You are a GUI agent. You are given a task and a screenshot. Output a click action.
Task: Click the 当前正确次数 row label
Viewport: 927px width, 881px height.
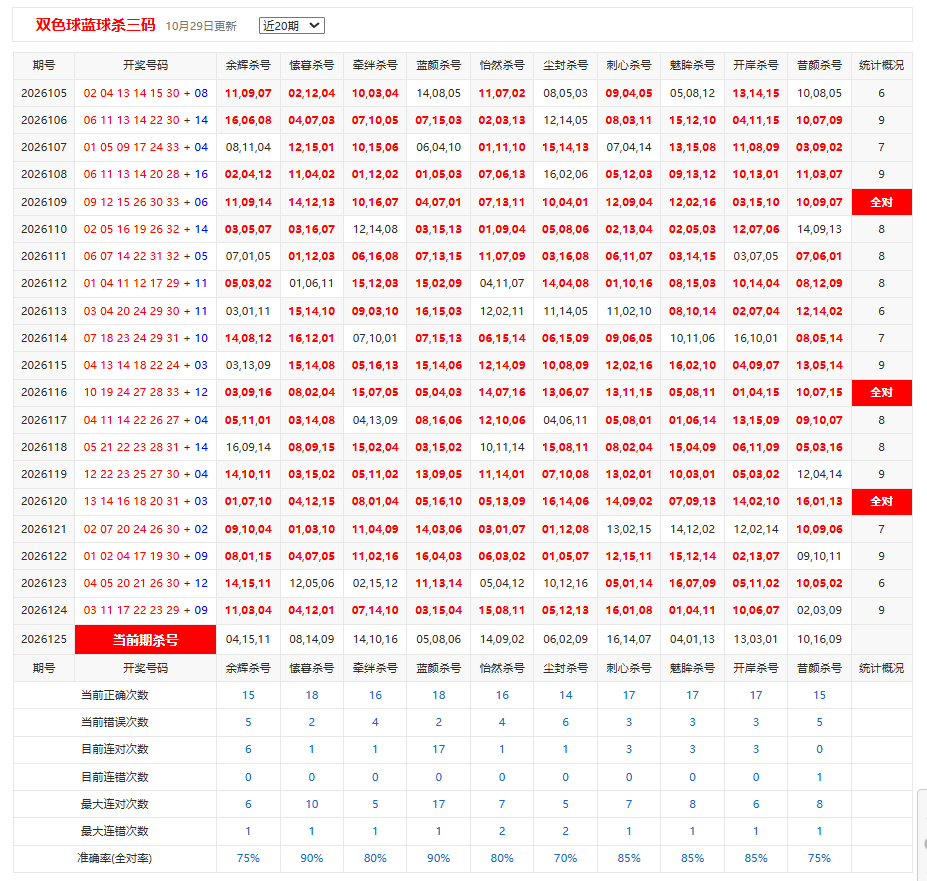click(115, 695)
